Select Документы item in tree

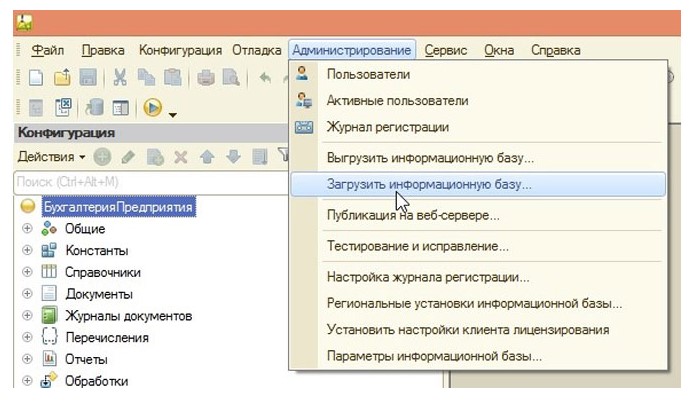click(99, 294)
